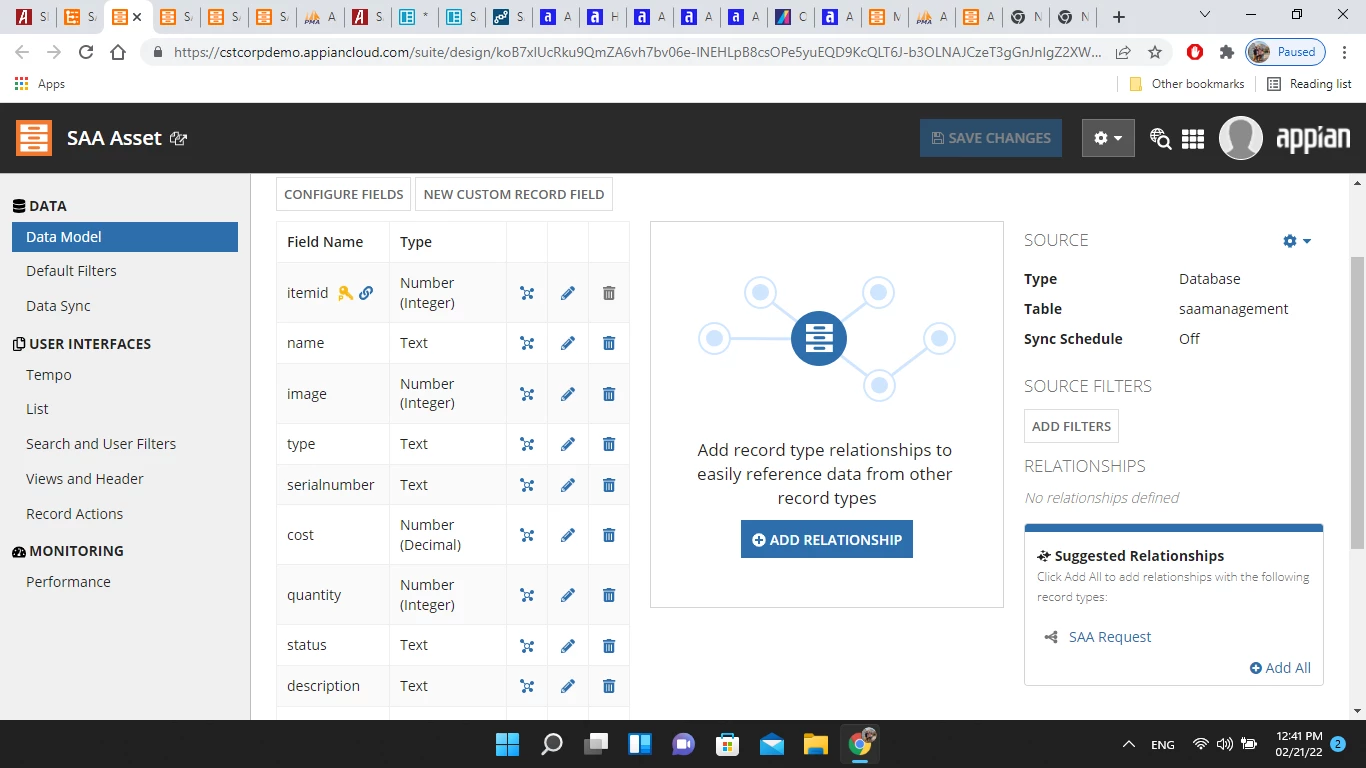Open Views and Header settings

point(85,479)
